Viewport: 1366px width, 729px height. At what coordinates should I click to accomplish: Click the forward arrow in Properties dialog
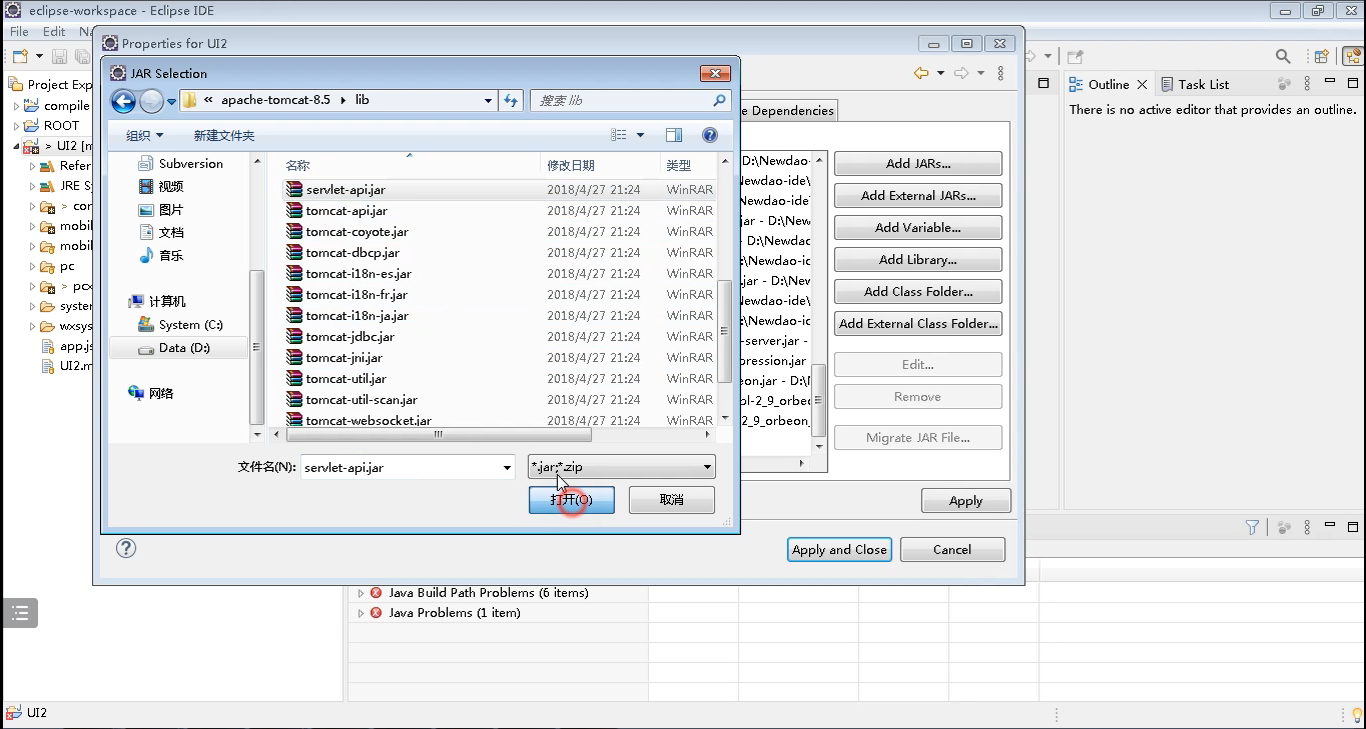[x=961, y=73]
